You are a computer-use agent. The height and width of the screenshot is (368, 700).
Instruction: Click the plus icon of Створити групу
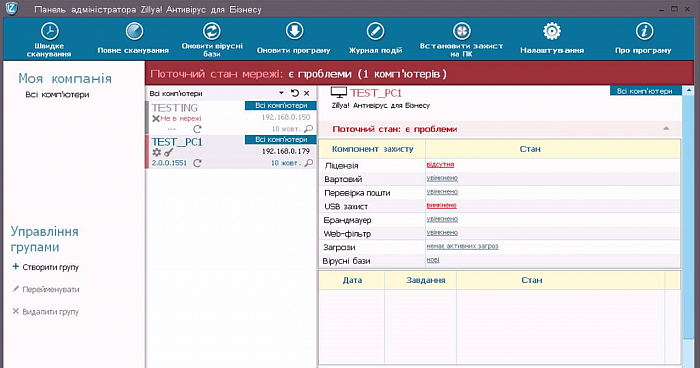pos(16,267)
